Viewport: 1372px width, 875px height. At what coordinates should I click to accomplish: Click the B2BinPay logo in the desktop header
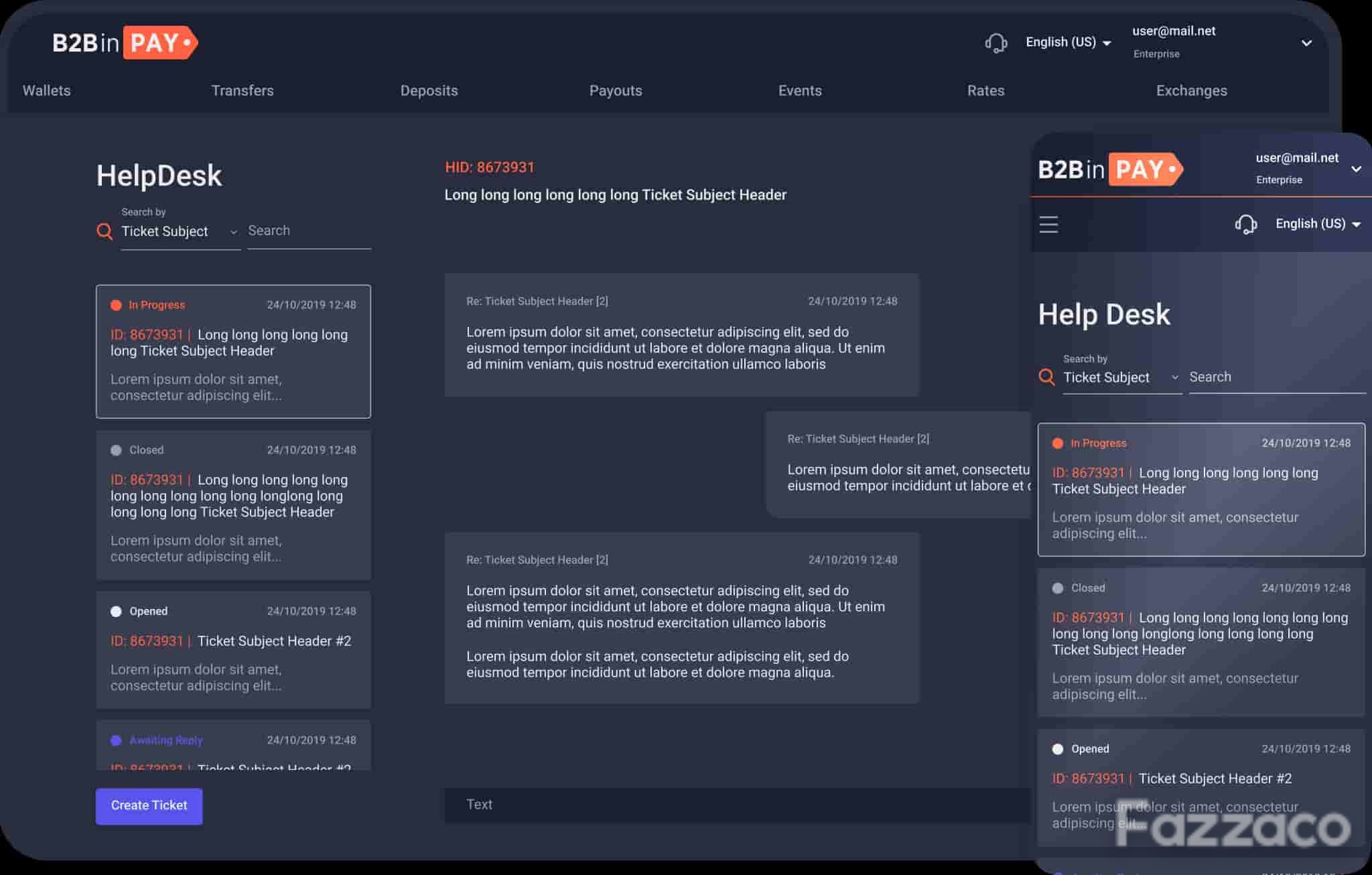point(125,43)
